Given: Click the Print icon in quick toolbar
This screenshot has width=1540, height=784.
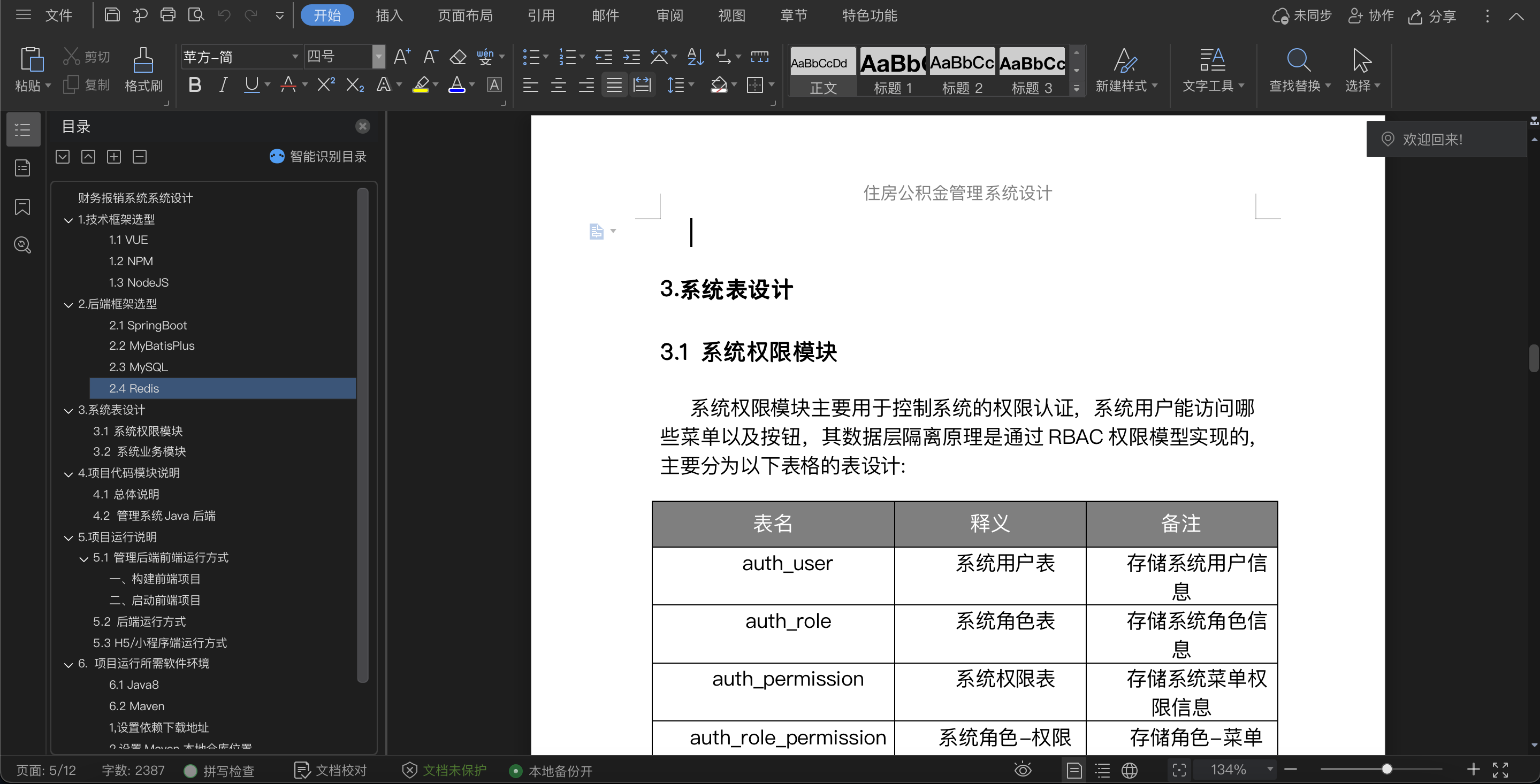Looking at the screenshot, I should (x=168, y=15).
